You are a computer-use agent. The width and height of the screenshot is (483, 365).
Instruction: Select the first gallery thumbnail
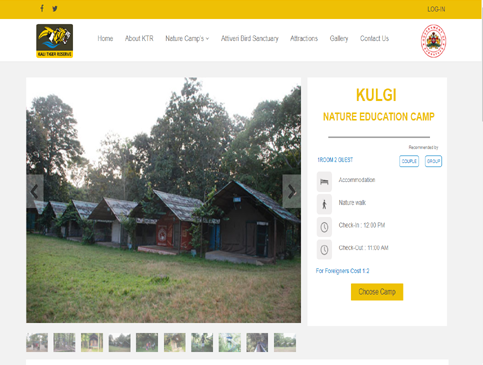[37, 342]
